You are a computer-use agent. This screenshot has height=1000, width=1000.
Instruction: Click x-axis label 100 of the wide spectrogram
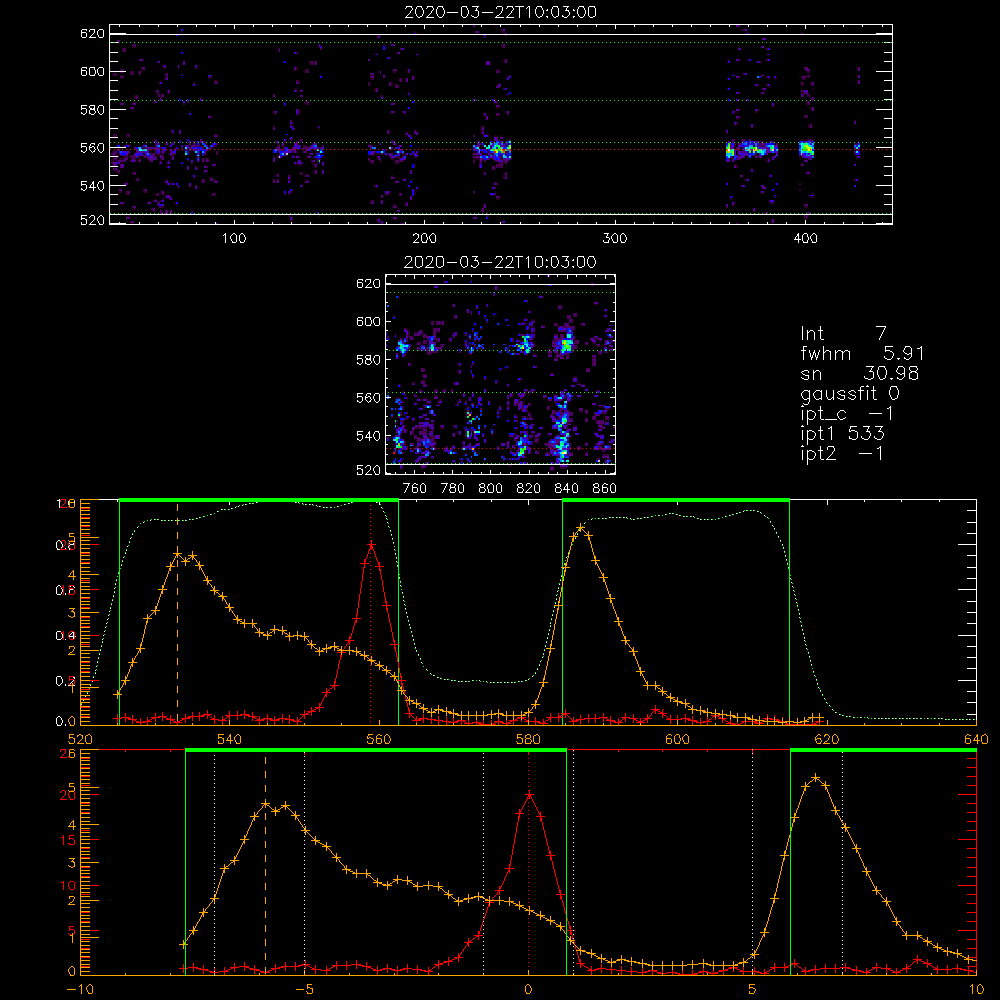pos(234,239)
